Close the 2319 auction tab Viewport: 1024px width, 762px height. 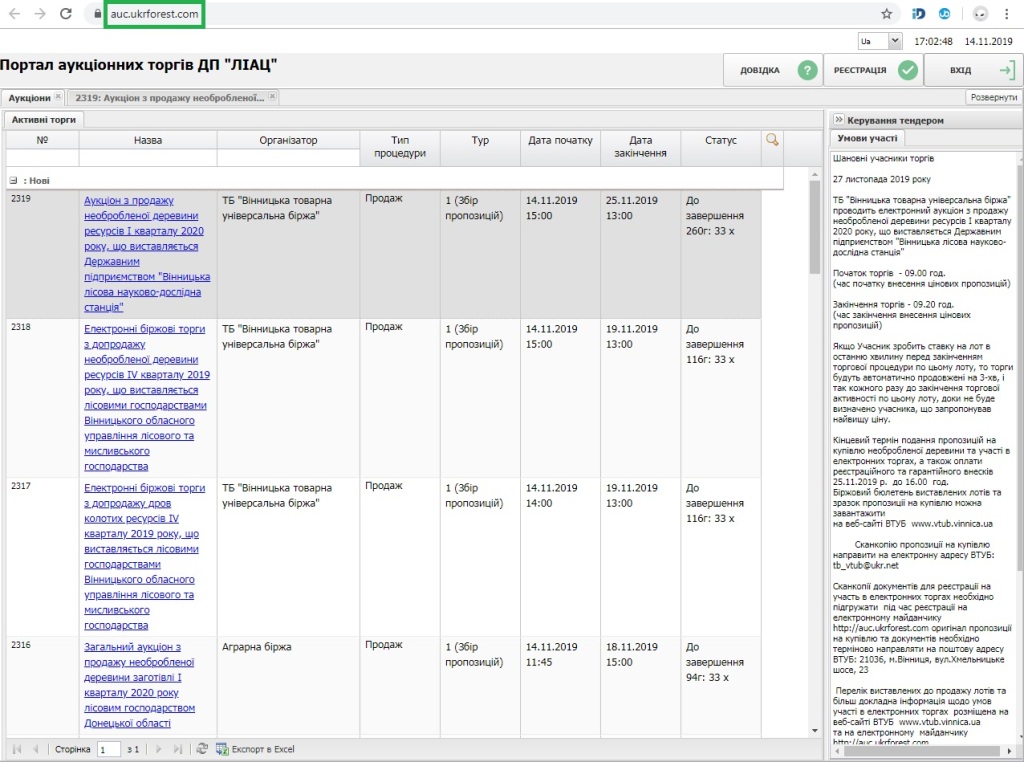tap(272, 97)
